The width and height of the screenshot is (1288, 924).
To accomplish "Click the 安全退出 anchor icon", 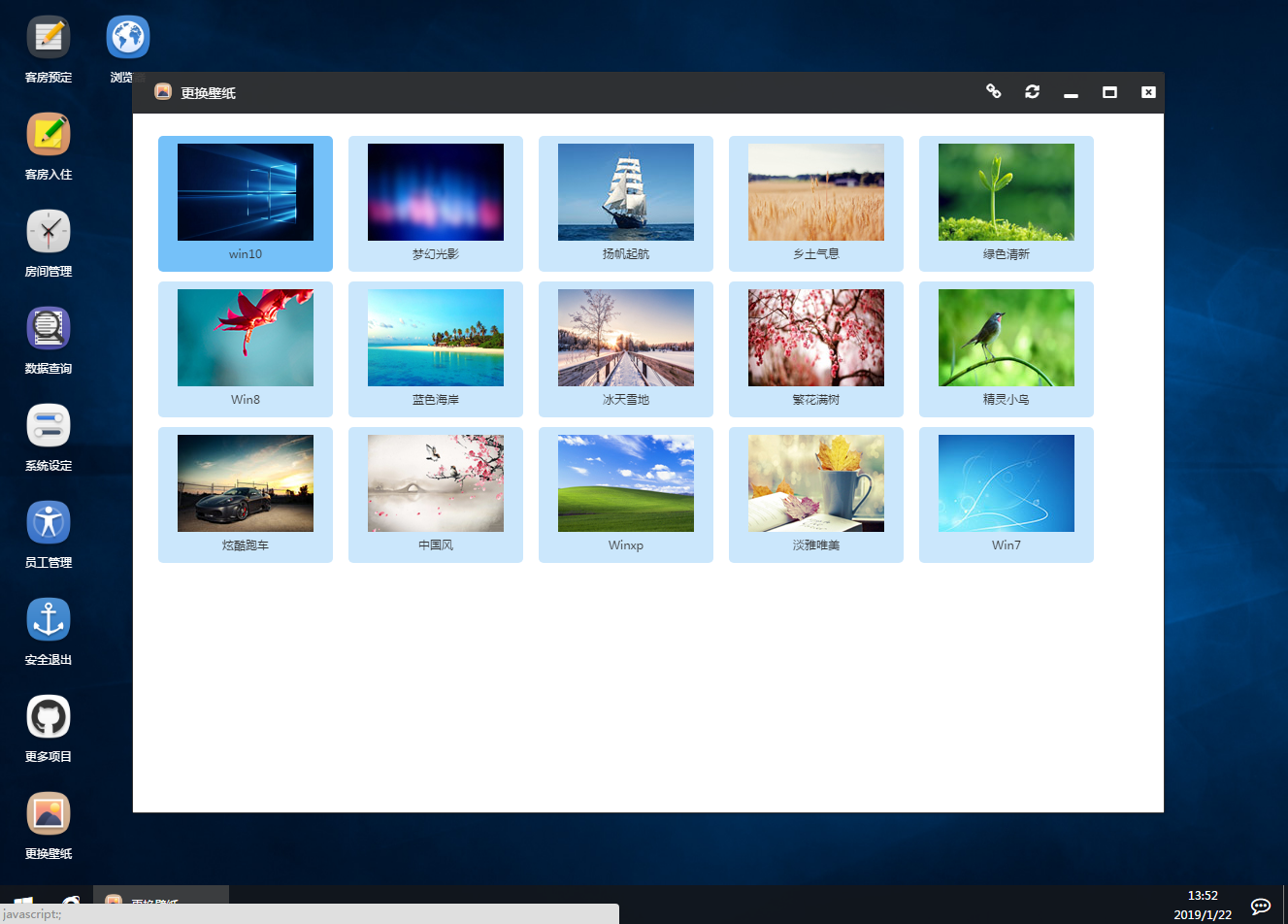I will pos(49,619).
